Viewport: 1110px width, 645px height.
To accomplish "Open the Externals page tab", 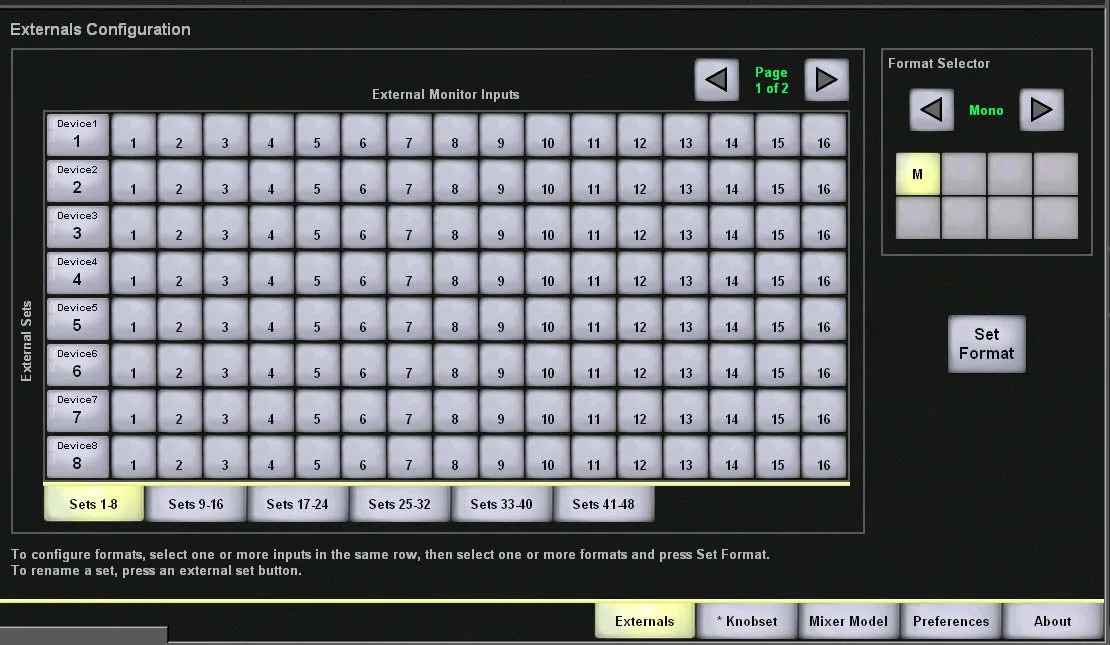I will coord(645,621).
